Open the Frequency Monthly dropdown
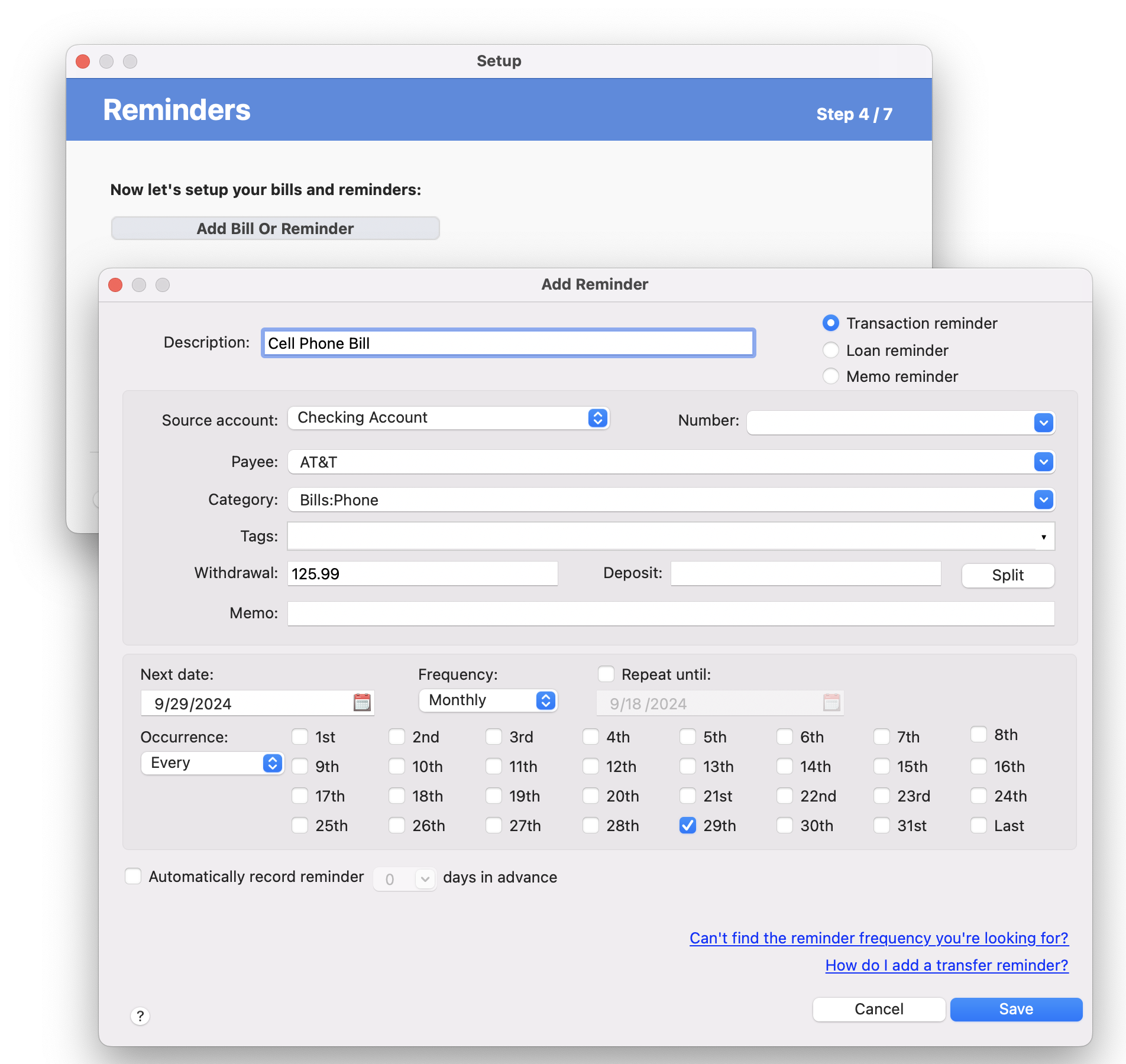Screen dimensions: 1126x1064 click(x=488, y=700)
